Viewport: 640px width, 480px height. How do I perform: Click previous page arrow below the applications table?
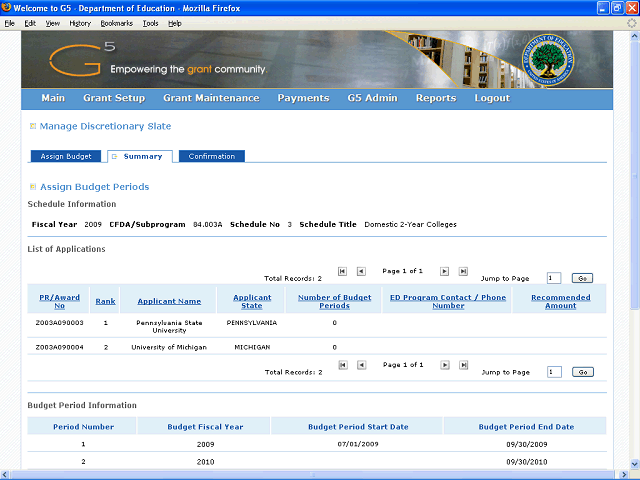361,365
